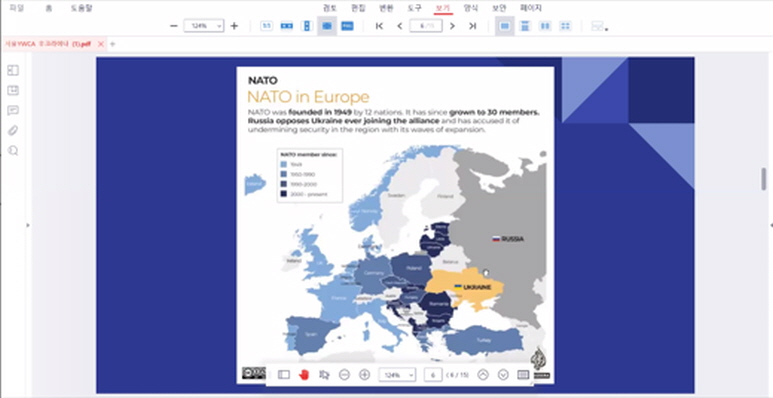Toggle single page view mode
Viewport: 773px width, 398px height.
pos(504,26)
